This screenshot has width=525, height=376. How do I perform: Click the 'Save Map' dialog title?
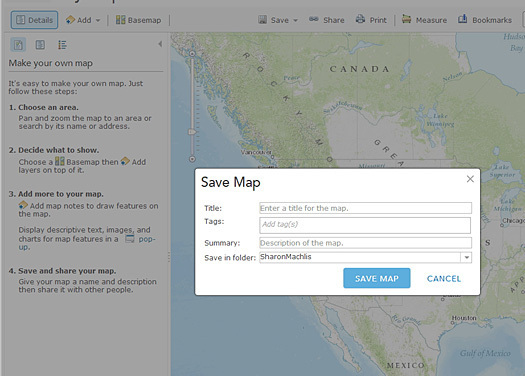click(230, 182)
